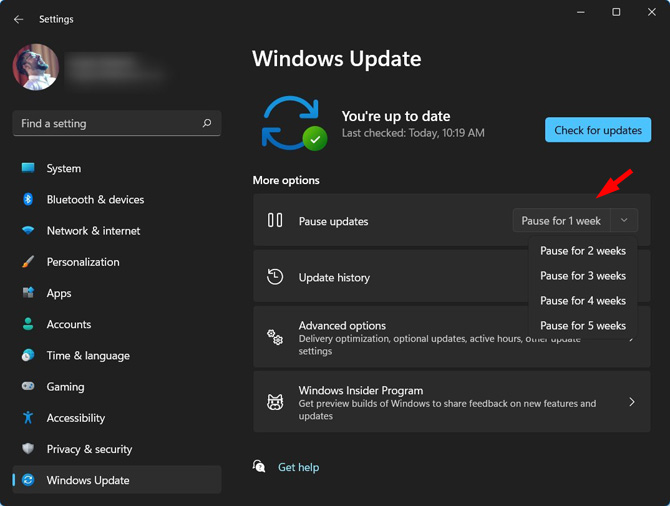Minimize the Settings window

(x=581, y=12)
